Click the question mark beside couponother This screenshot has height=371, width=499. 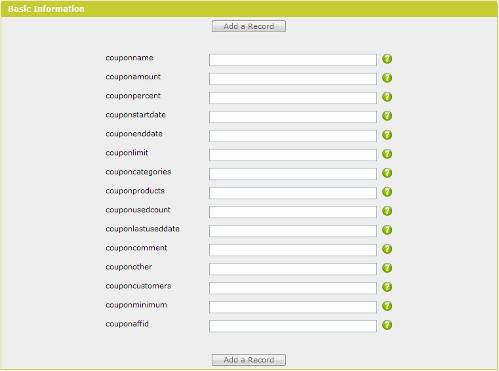[387, 268]
